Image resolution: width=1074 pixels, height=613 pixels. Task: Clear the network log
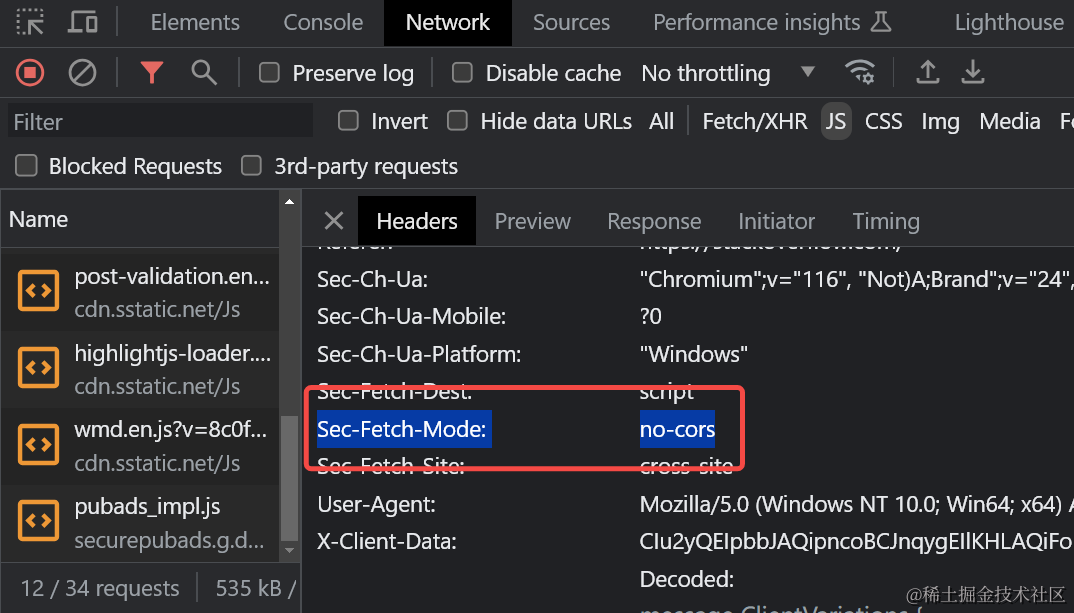pos(82,72)
